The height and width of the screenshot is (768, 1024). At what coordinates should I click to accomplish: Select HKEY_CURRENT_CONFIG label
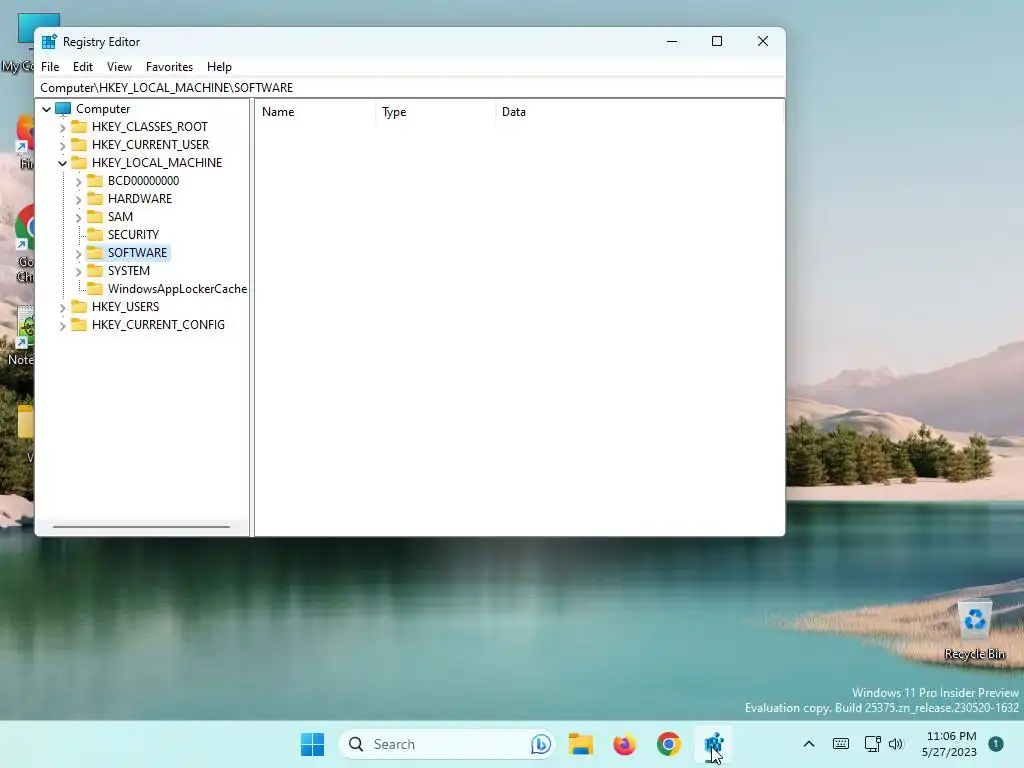click(158, 325)
